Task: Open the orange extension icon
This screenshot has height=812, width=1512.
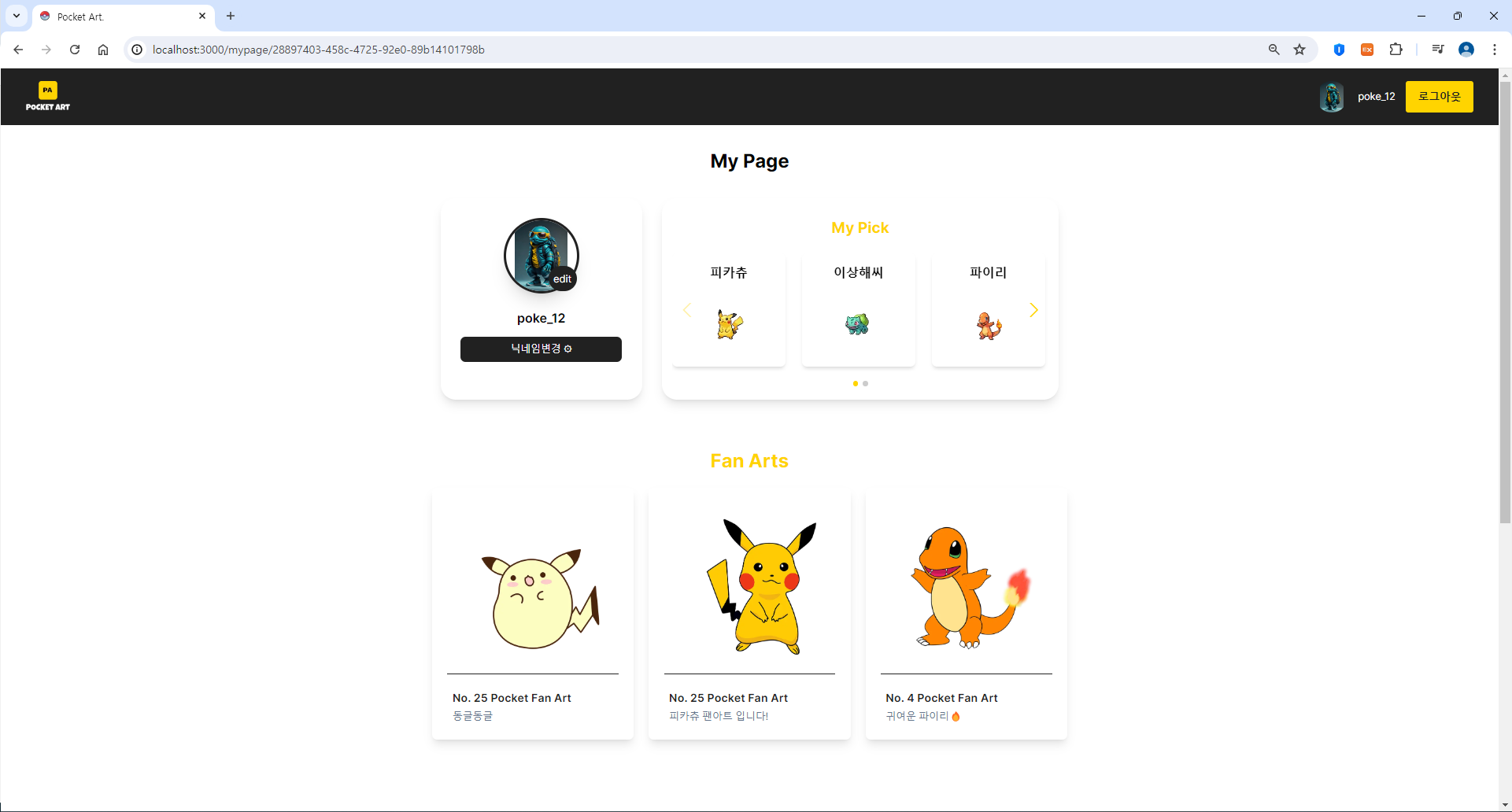Action: (x=1367, y=50)
